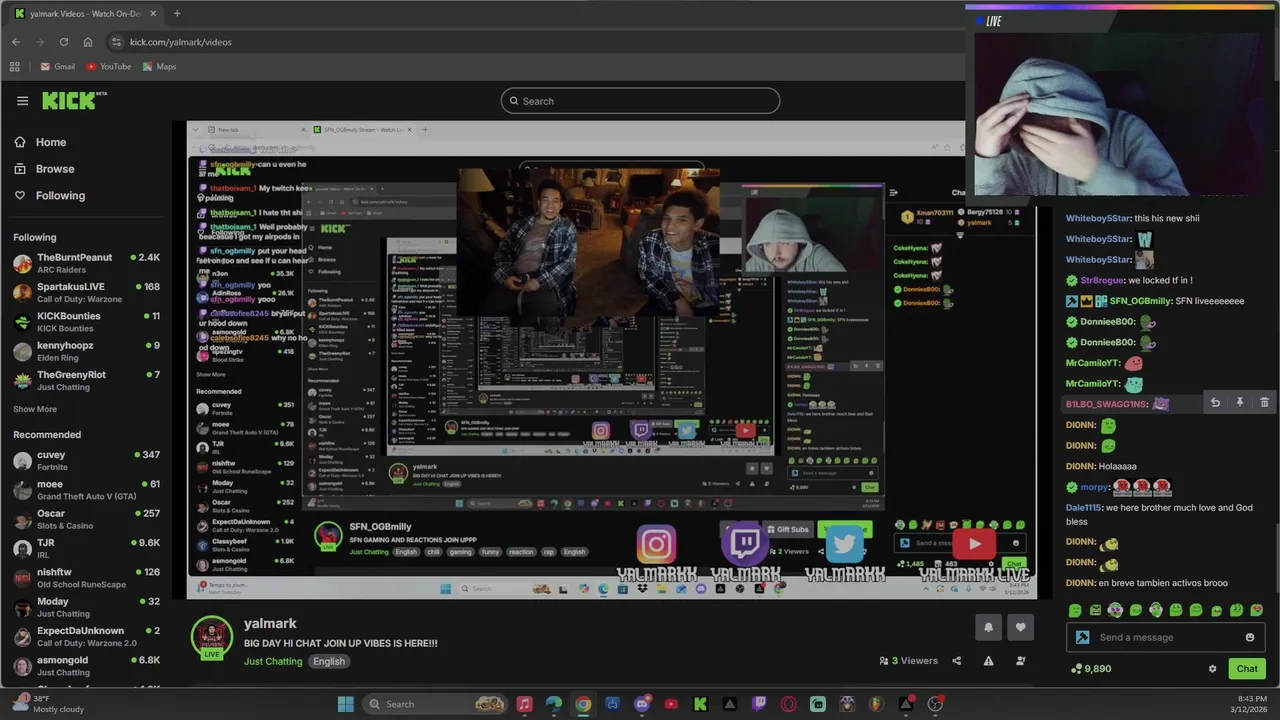Click the browser home button
The width and height of the screenshot is (1280, 720).
tap(88, 42)
